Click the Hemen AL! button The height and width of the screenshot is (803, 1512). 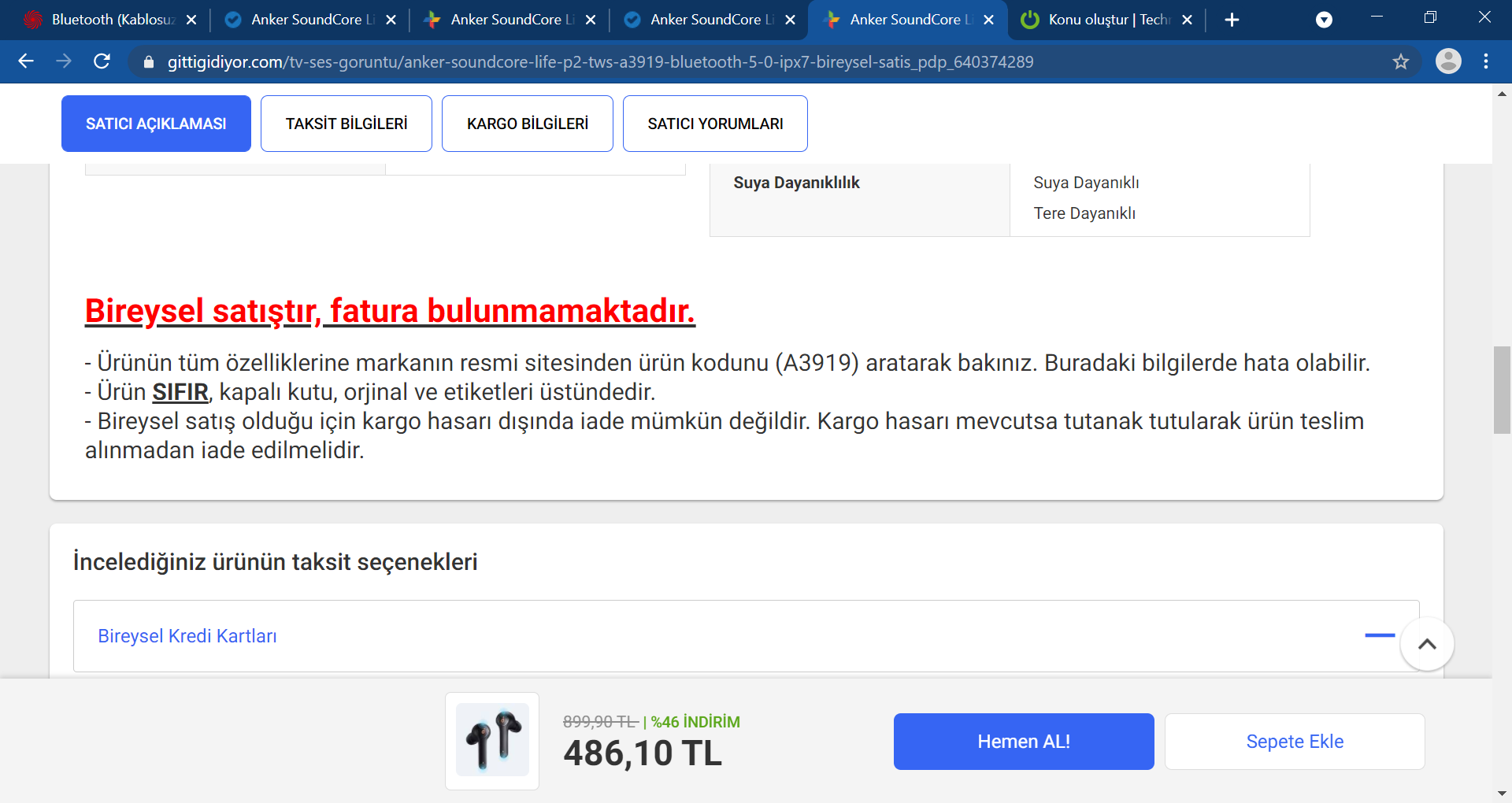(x=1024, y=742)
